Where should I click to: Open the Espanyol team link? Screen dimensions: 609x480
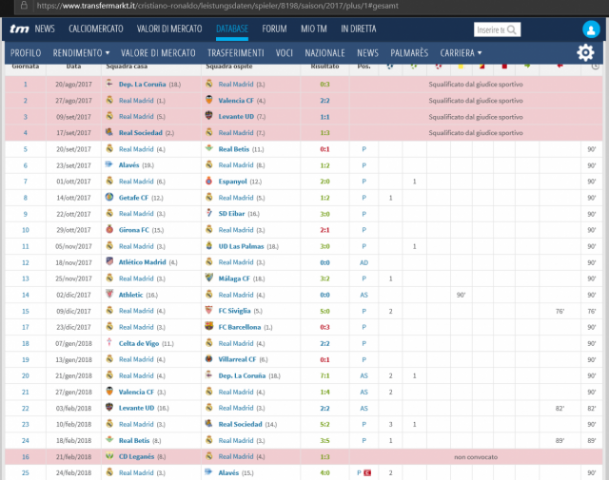[x=233, y=181]
